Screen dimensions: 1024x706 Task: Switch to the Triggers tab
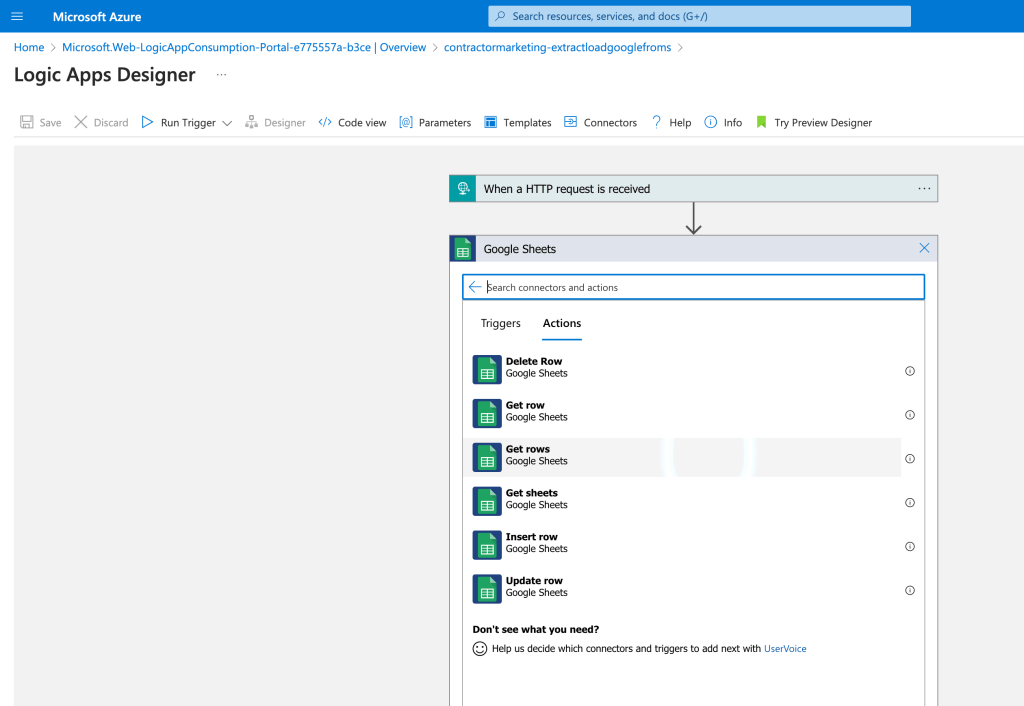500,323
